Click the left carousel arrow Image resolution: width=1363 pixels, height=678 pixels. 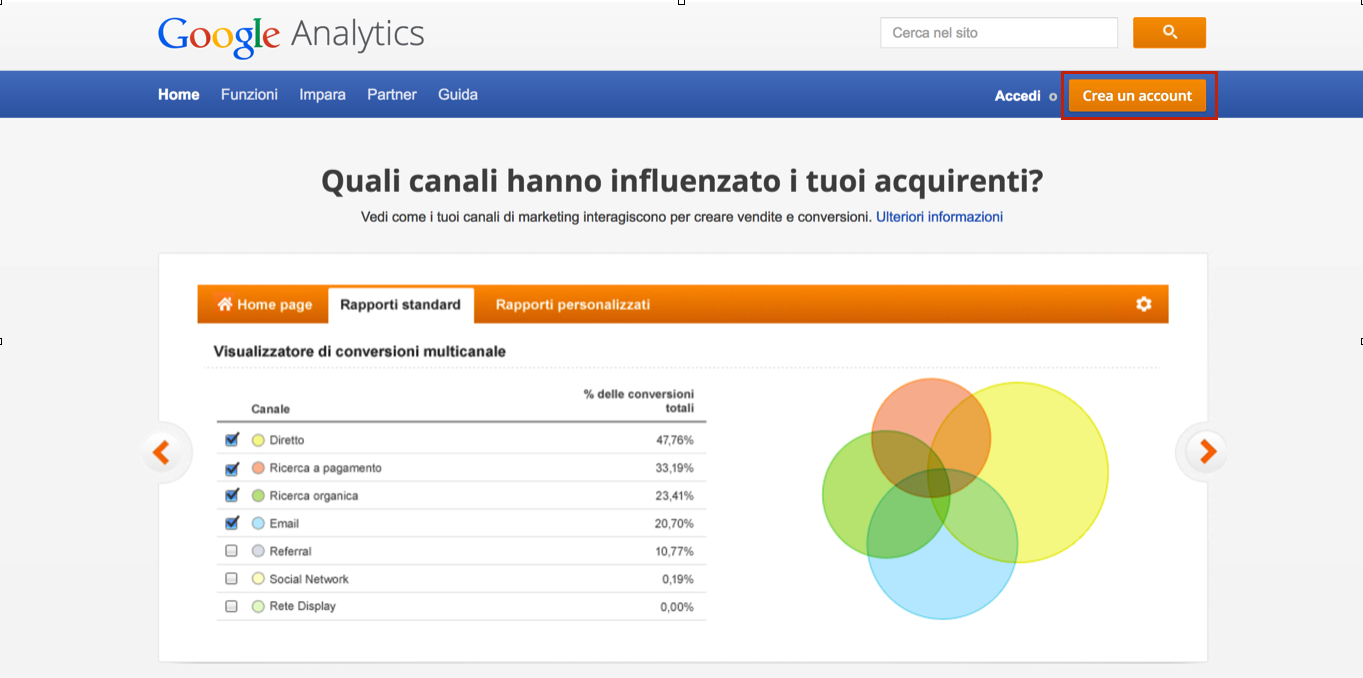click(163, 452)
